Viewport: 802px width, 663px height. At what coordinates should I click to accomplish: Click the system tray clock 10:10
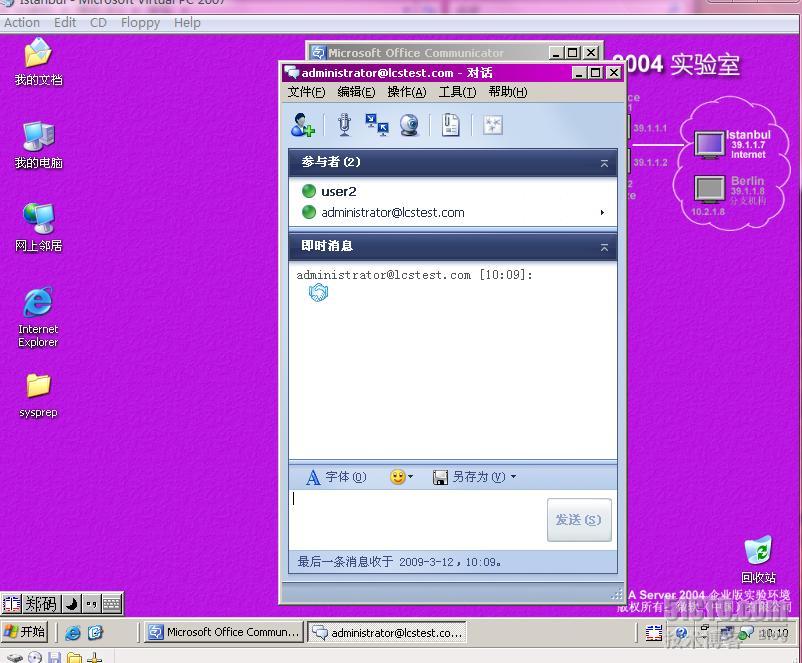click(x=773, y=634)
